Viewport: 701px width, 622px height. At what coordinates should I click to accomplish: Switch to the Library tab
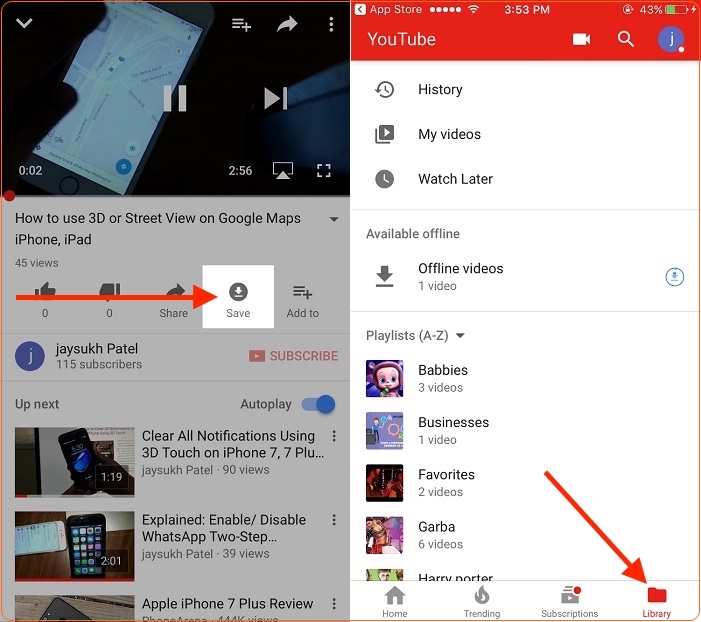click(x=657, y=602)
